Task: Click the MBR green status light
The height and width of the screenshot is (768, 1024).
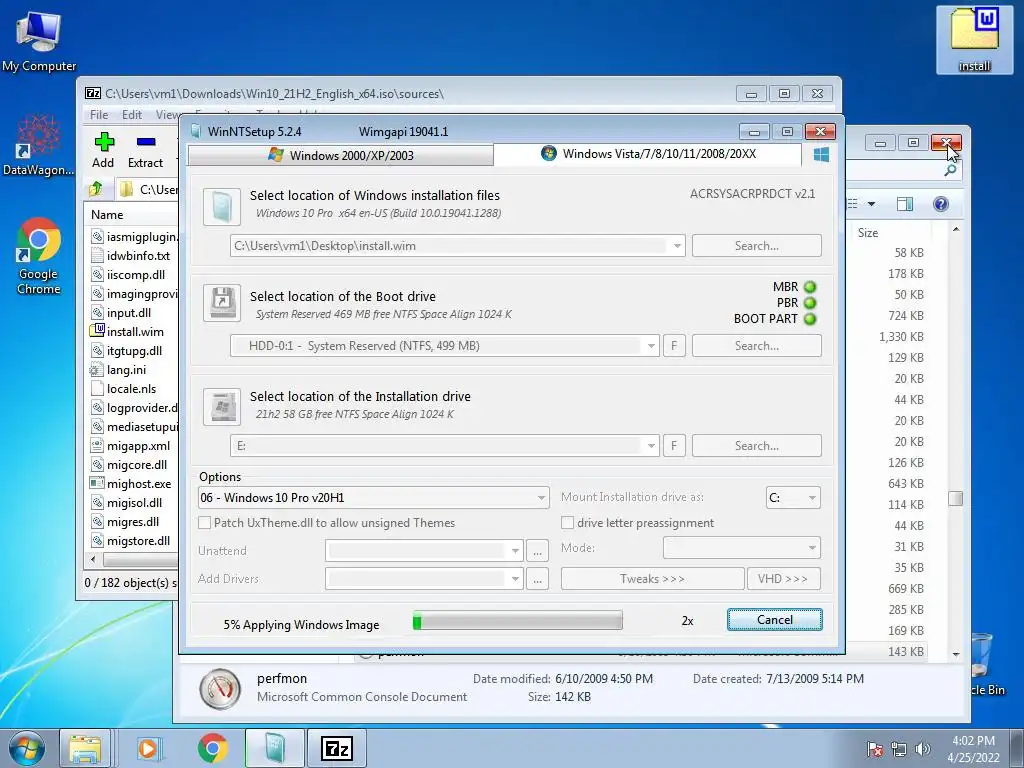Action: pos(810,287)
